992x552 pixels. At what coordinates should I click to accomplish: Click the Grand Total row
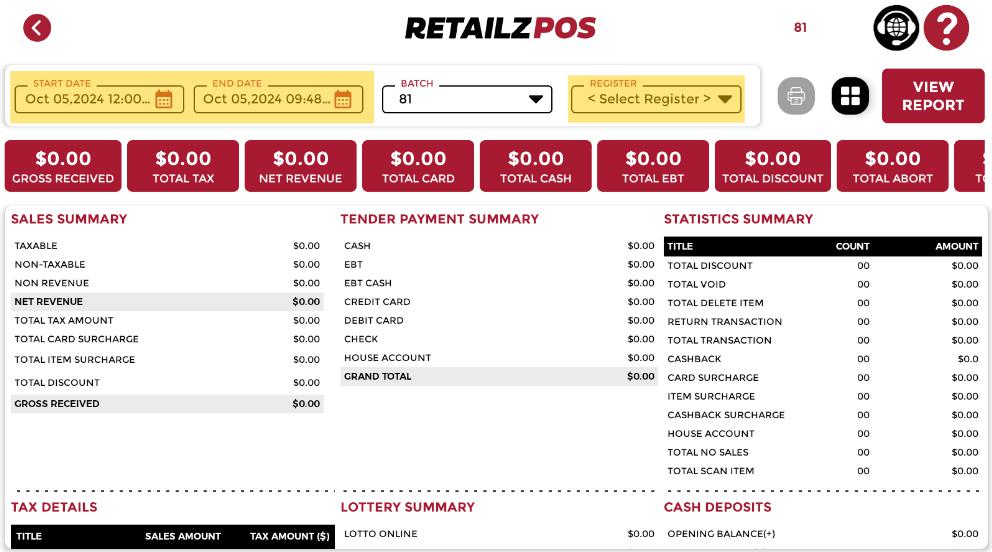499,376
